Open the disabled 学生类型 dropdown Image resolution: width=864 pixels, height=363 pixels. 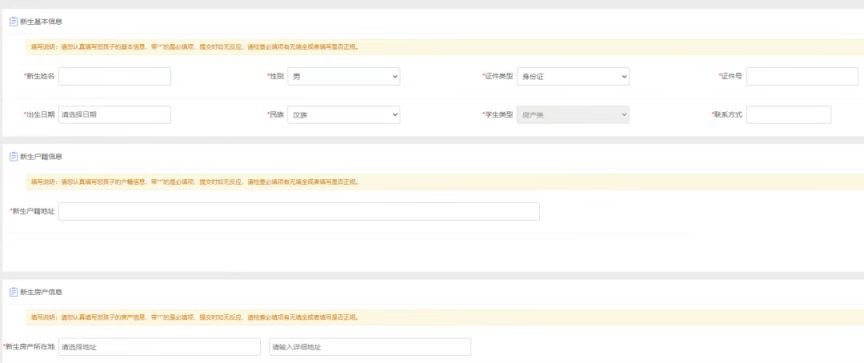click(573, 115)
